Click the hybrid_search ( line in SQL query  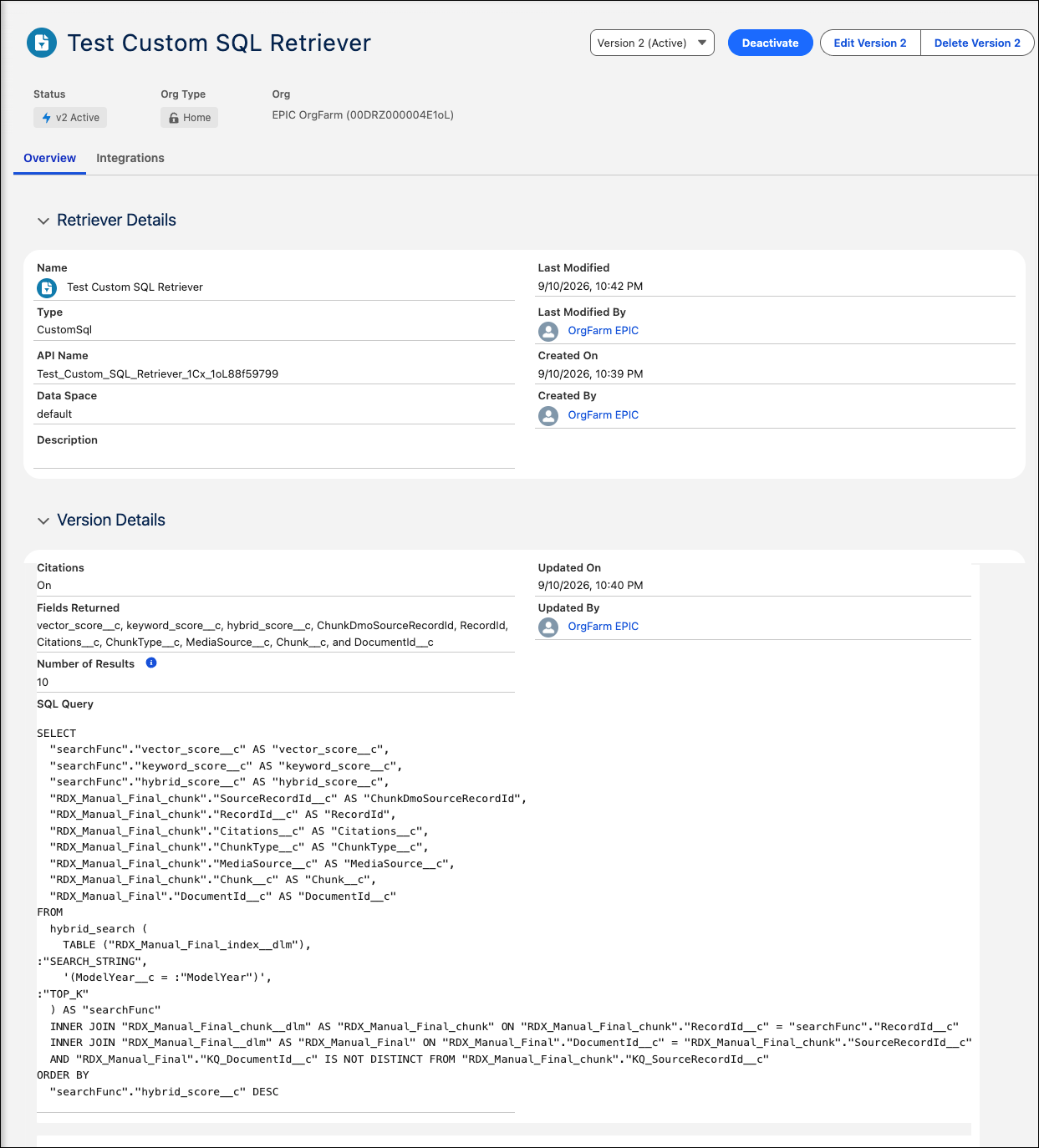click(x=99, y=929)
